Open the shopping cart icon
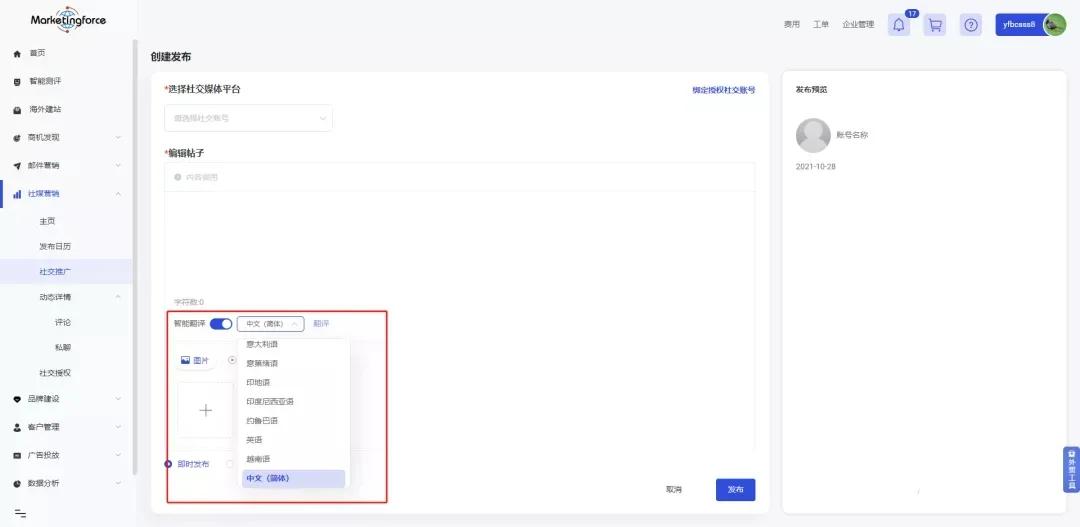The image size is (1080, 527). tap(935, 25)
